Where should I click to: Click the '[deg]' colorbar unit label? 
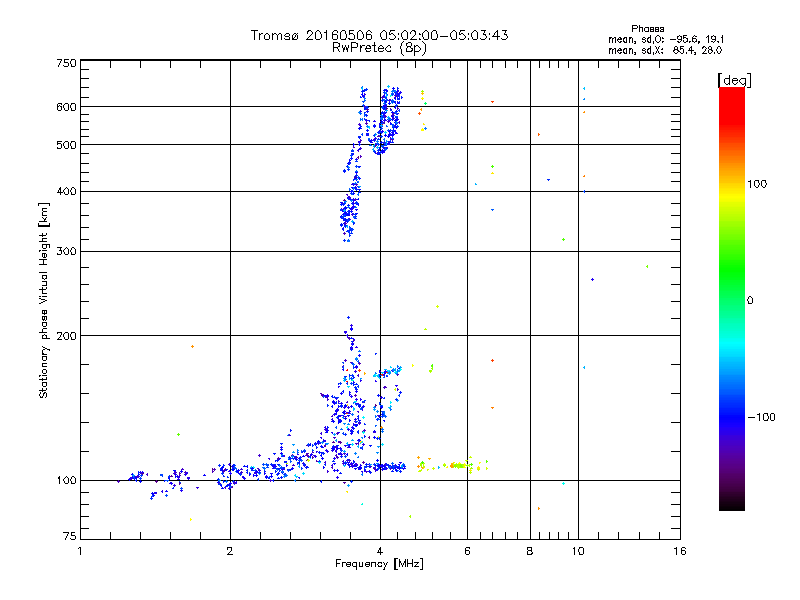tap(734, 80)
